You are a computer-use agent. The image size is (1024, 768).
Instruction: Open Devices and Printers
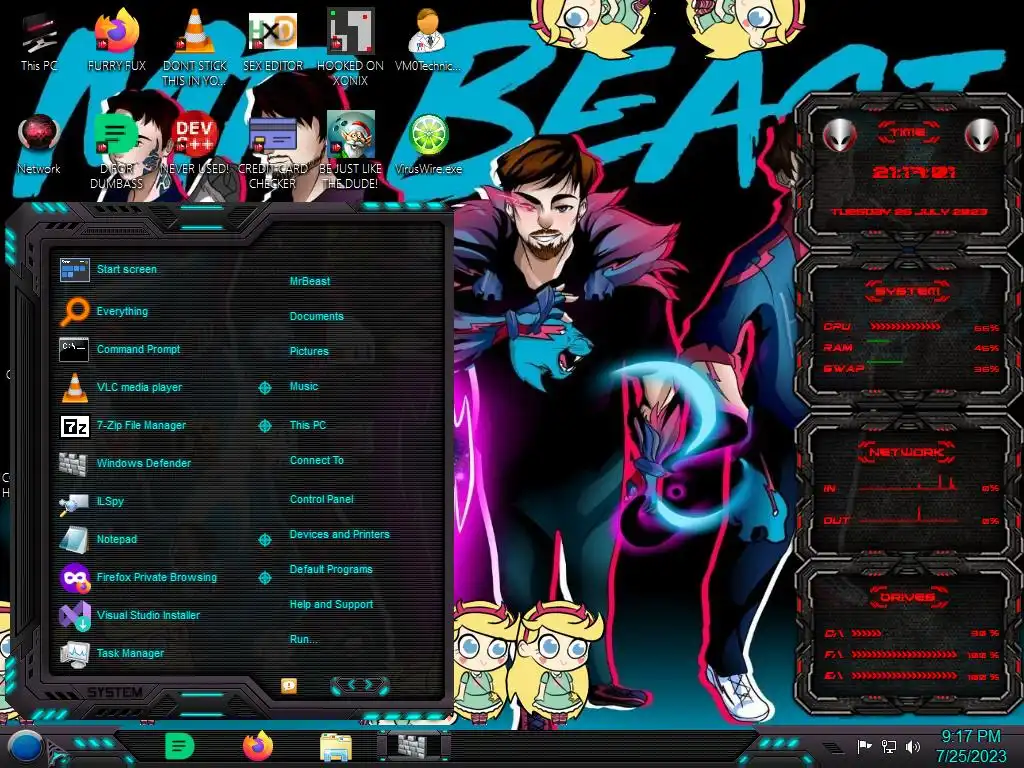(339, 534)
